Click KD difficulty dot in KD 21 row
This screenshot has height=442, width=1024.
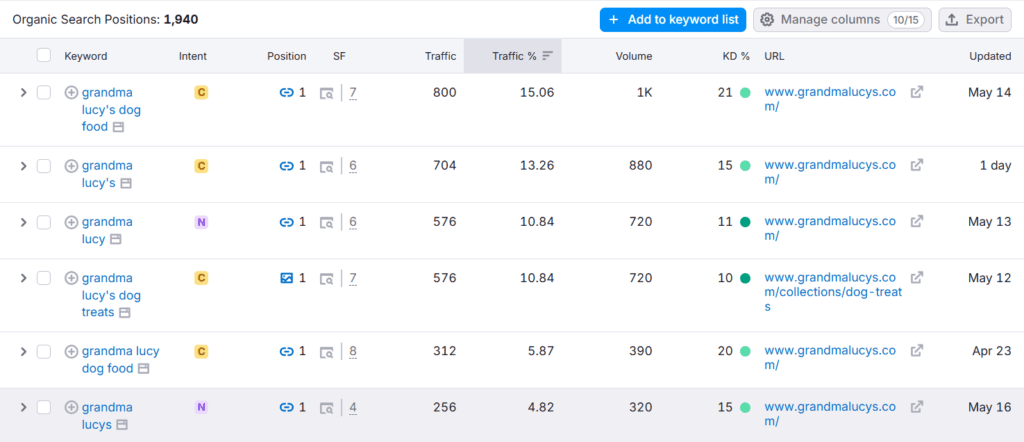(744, 93)
